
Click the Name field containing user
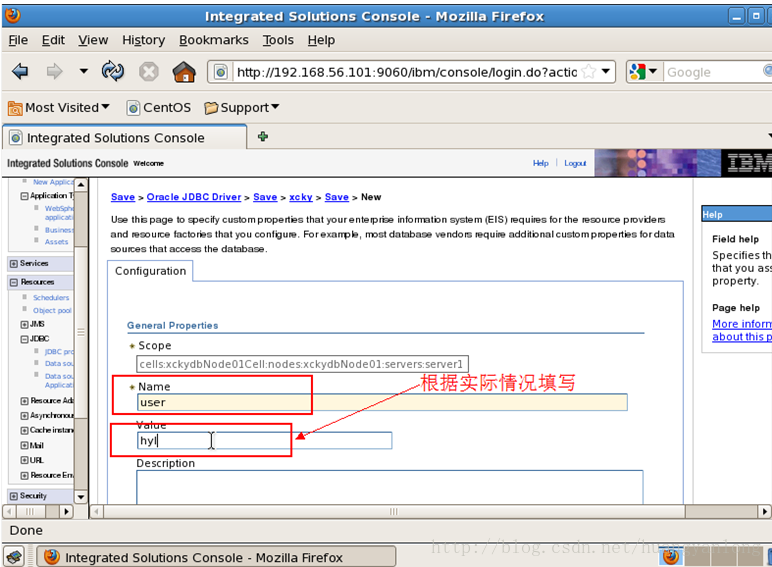[382, 402]
